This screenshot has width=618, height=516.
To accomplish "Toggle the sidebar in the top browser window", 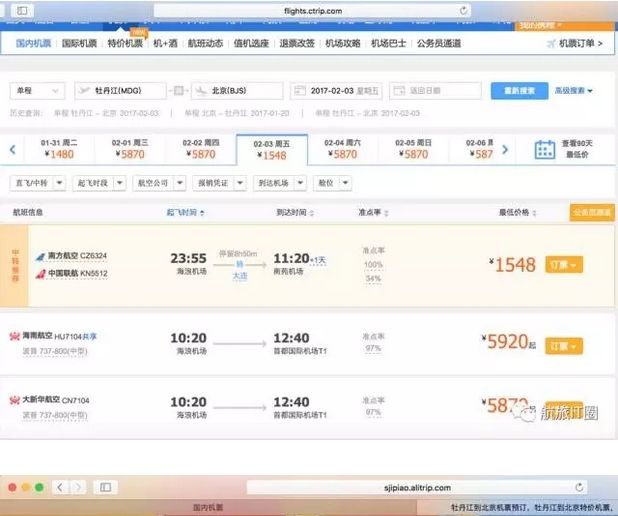I will click(x=22, y=11).
